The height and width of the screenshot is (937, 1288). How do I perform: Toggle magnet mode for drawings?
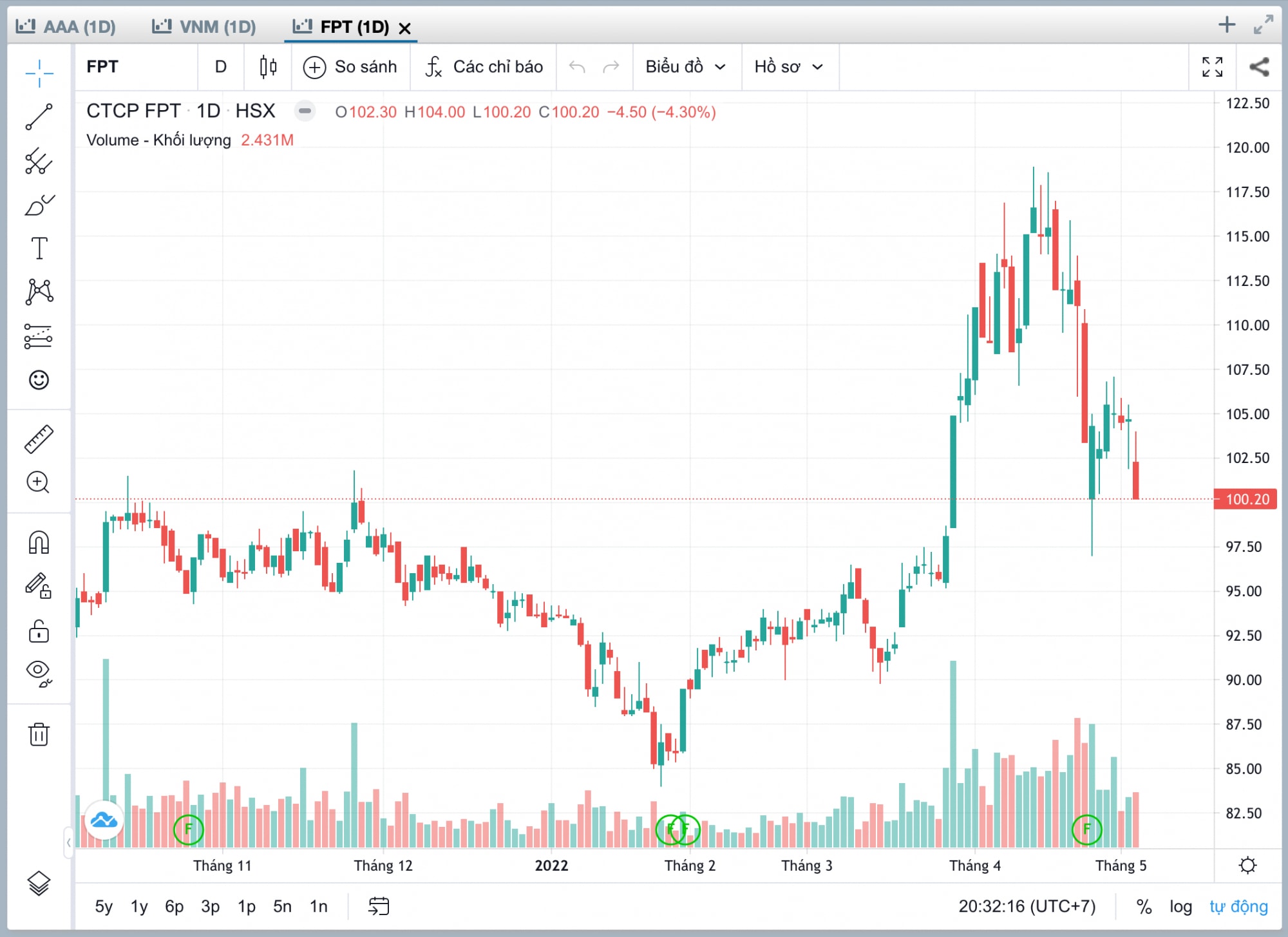pyautogui.click(x=39, y=542)
